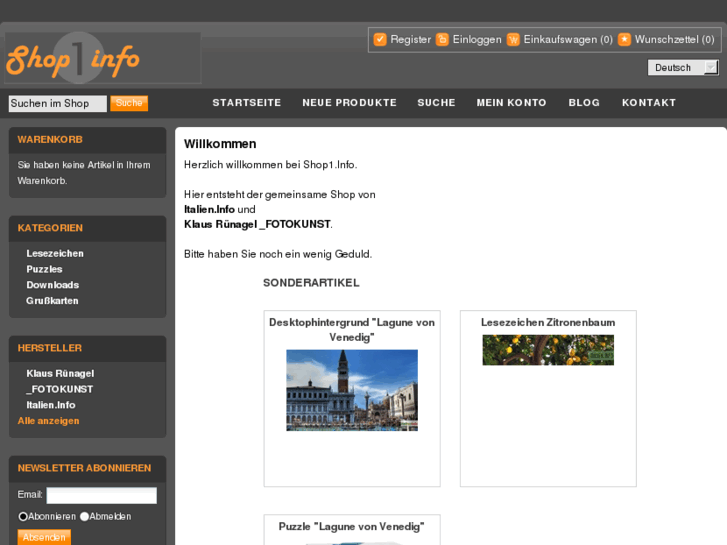The image size is (727, 545).
Task: Open the Puzzles category
Action: click(44, 269)
